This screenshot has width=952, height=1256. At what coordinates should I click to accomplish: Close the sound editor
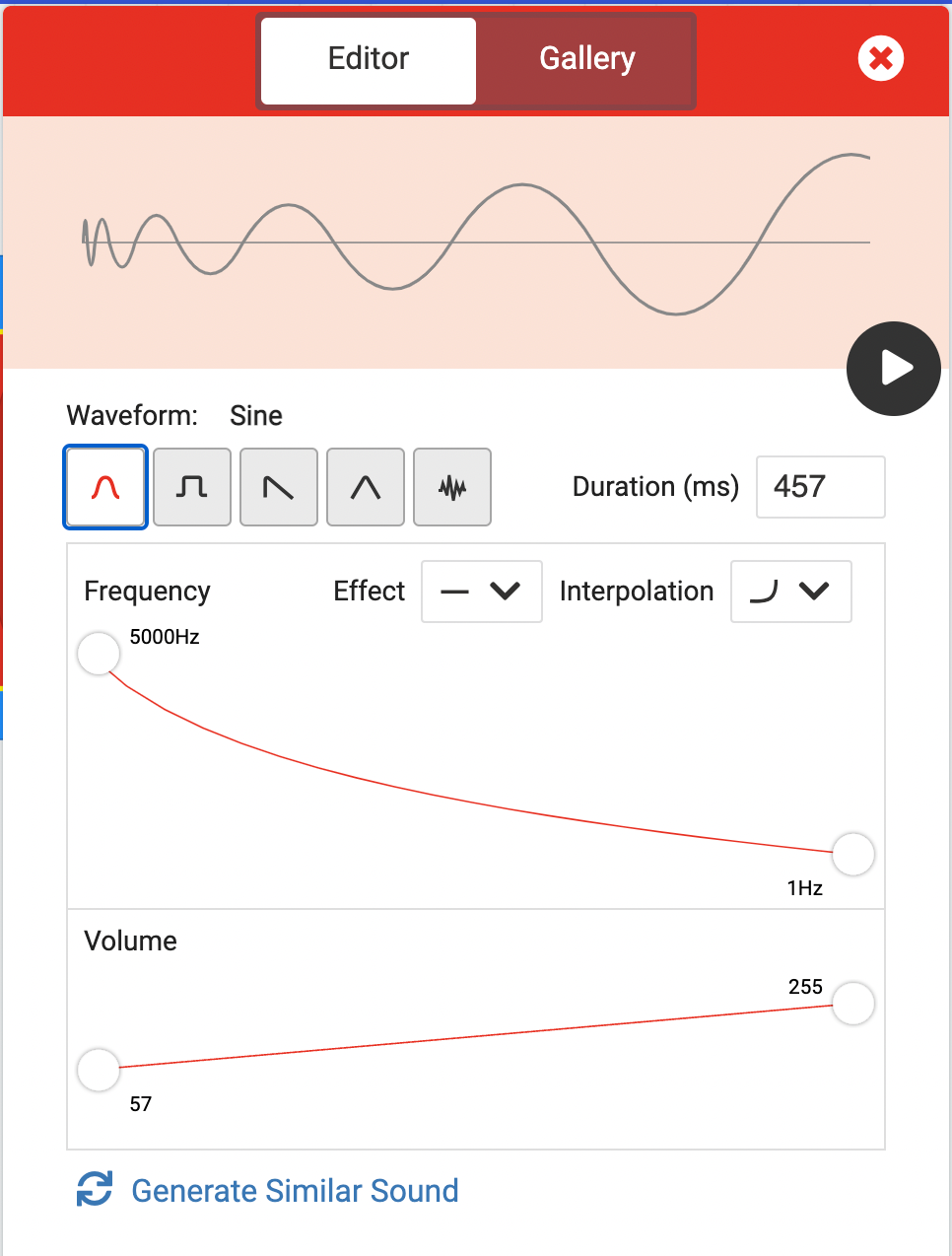tap(881, 58)
